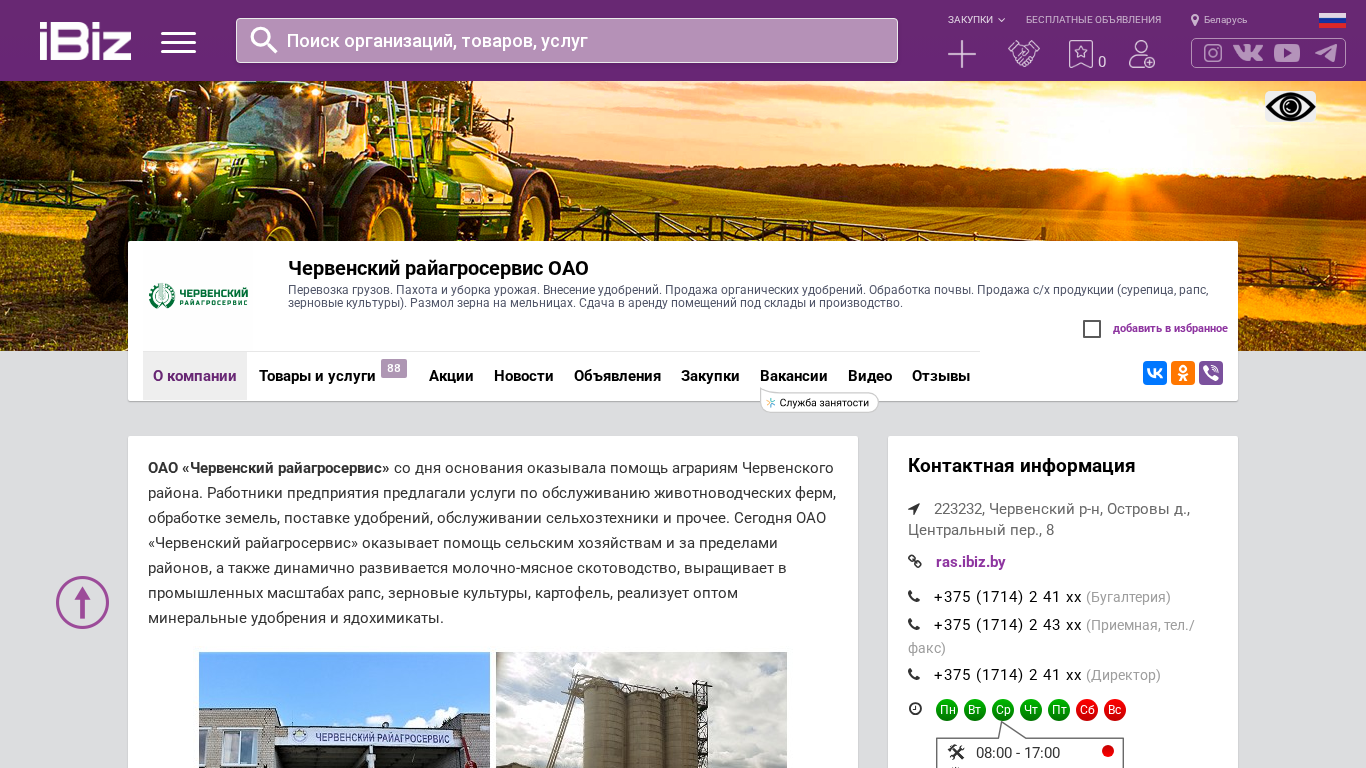Open the Объявления tab

[617, 376]
